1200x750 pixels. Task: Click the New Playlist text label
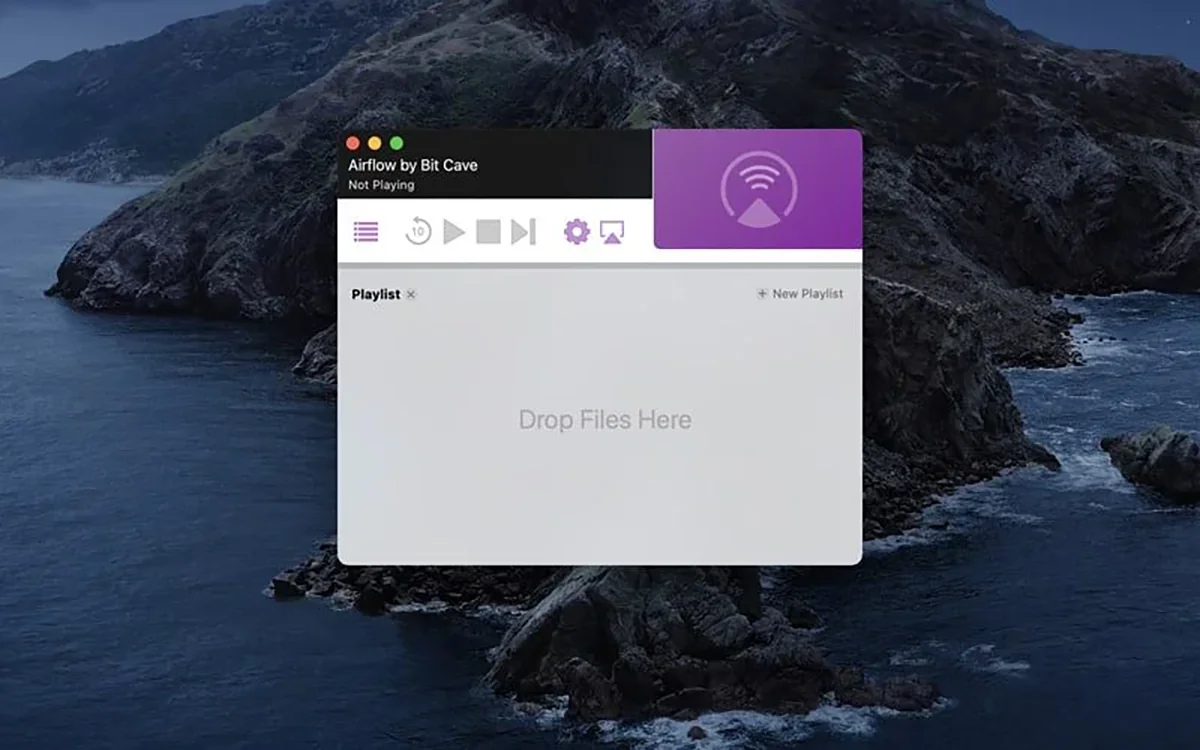tap(807, 294)
